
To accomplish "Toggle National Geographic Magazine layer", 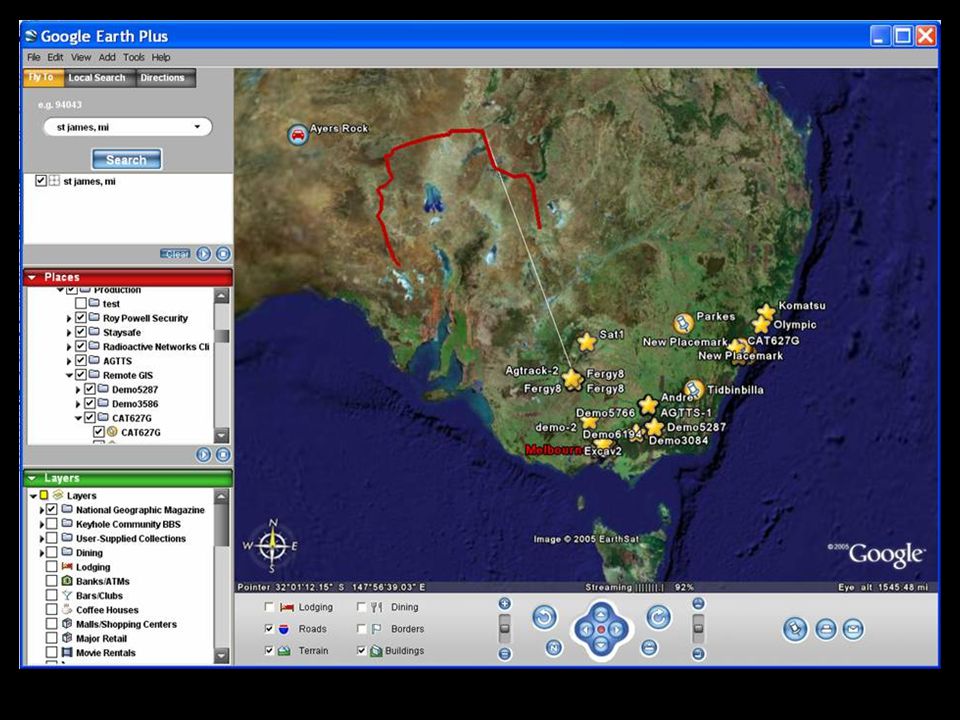I will [x=51, y=509].
